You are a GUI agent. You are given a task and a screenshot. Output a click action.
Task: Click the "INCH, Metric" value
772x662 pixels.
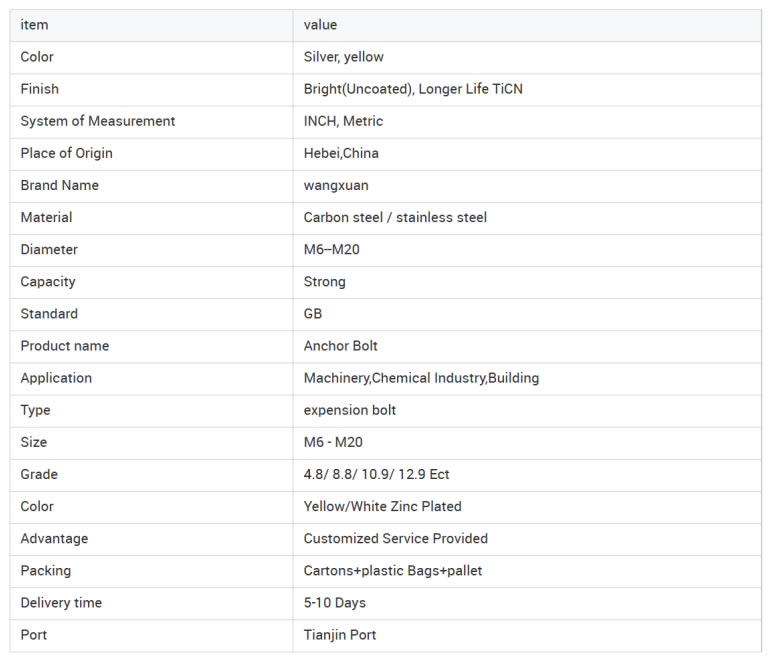[343, 121]
